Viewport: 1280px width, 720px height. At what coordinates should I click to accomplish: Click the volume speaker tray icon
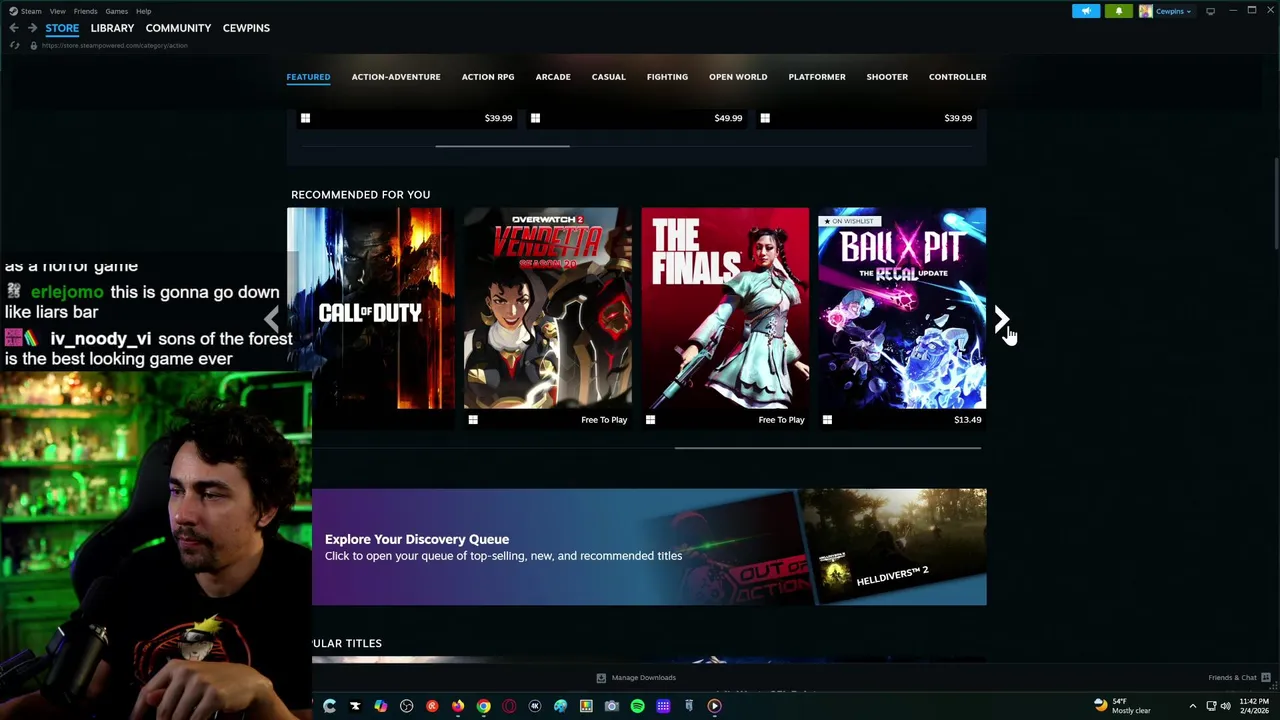(x=1225, y=706)
